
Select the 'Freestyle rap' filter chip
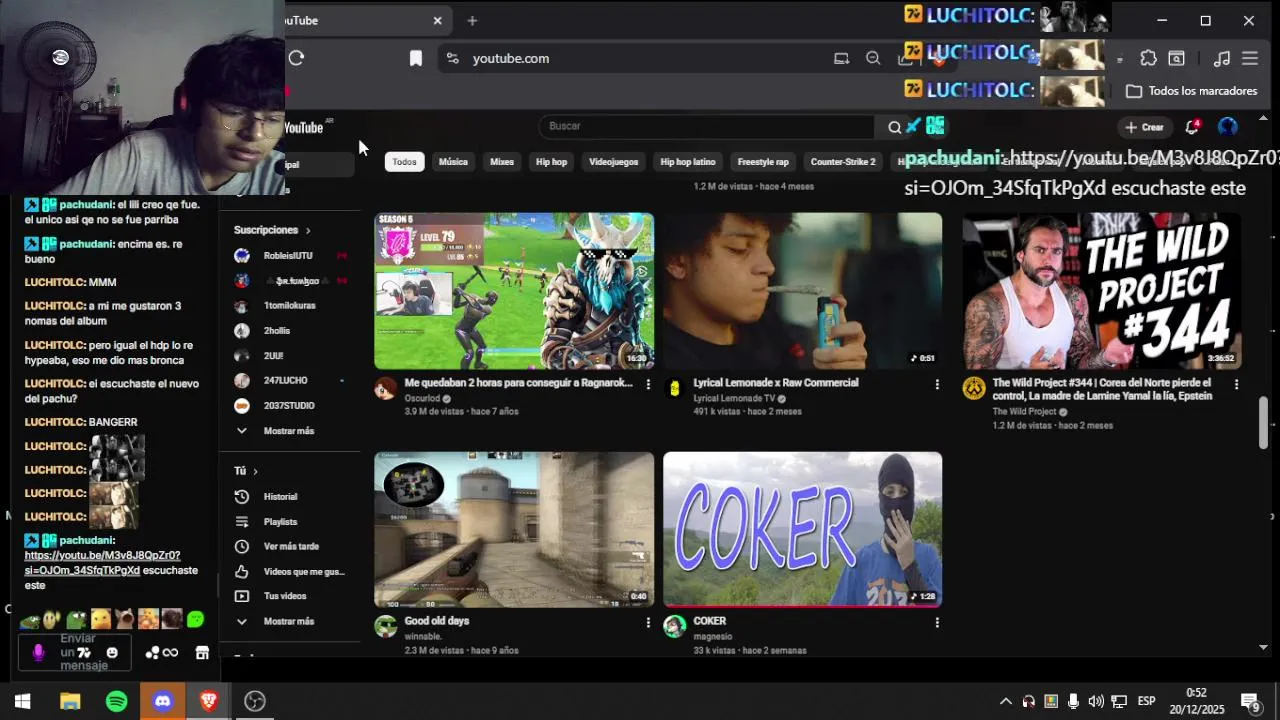(763, 162)
